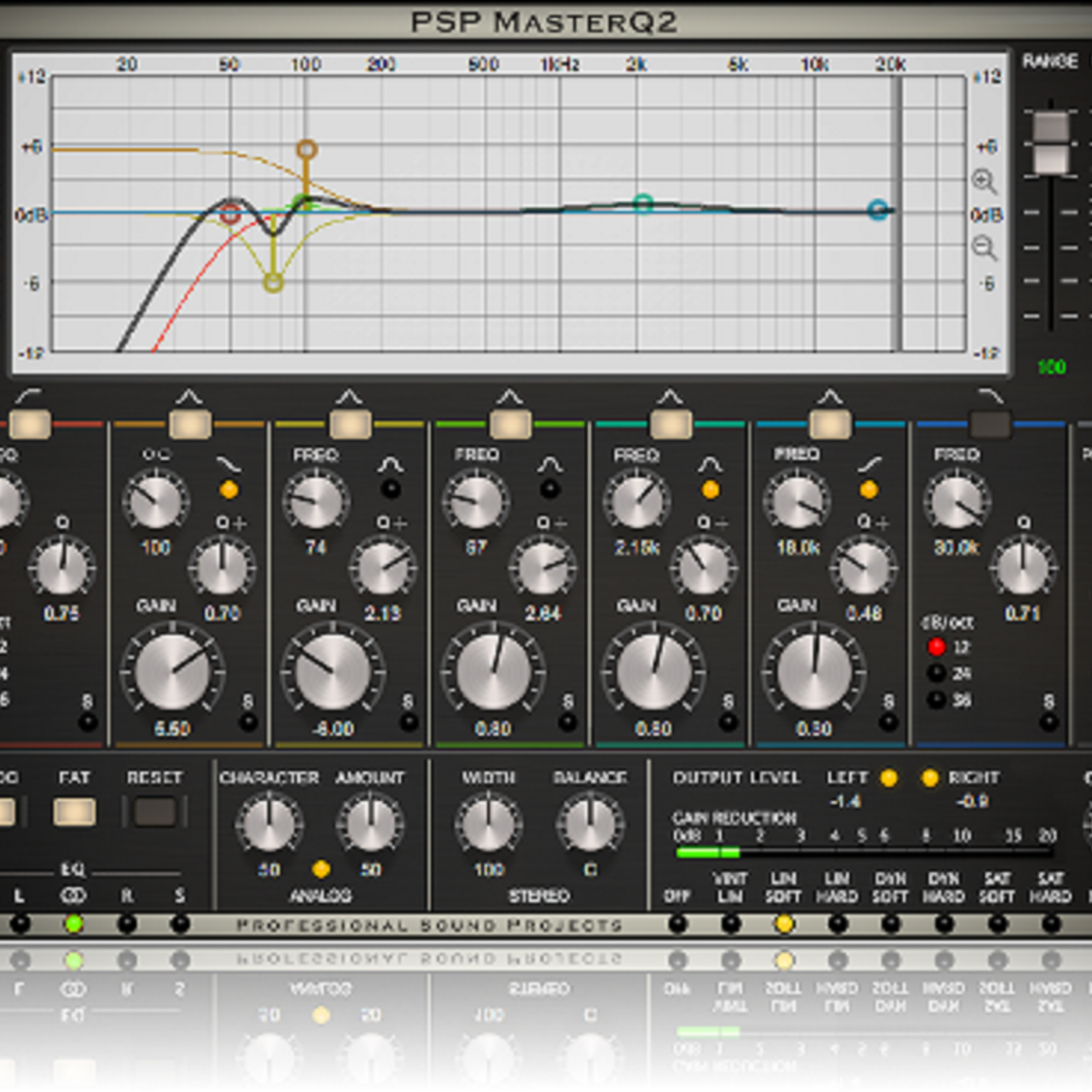Image resolution: width=1092 pixels, height=1092 pixels.
Task: Select the orange band node on the graph
Action: click(x=306, y=150)
